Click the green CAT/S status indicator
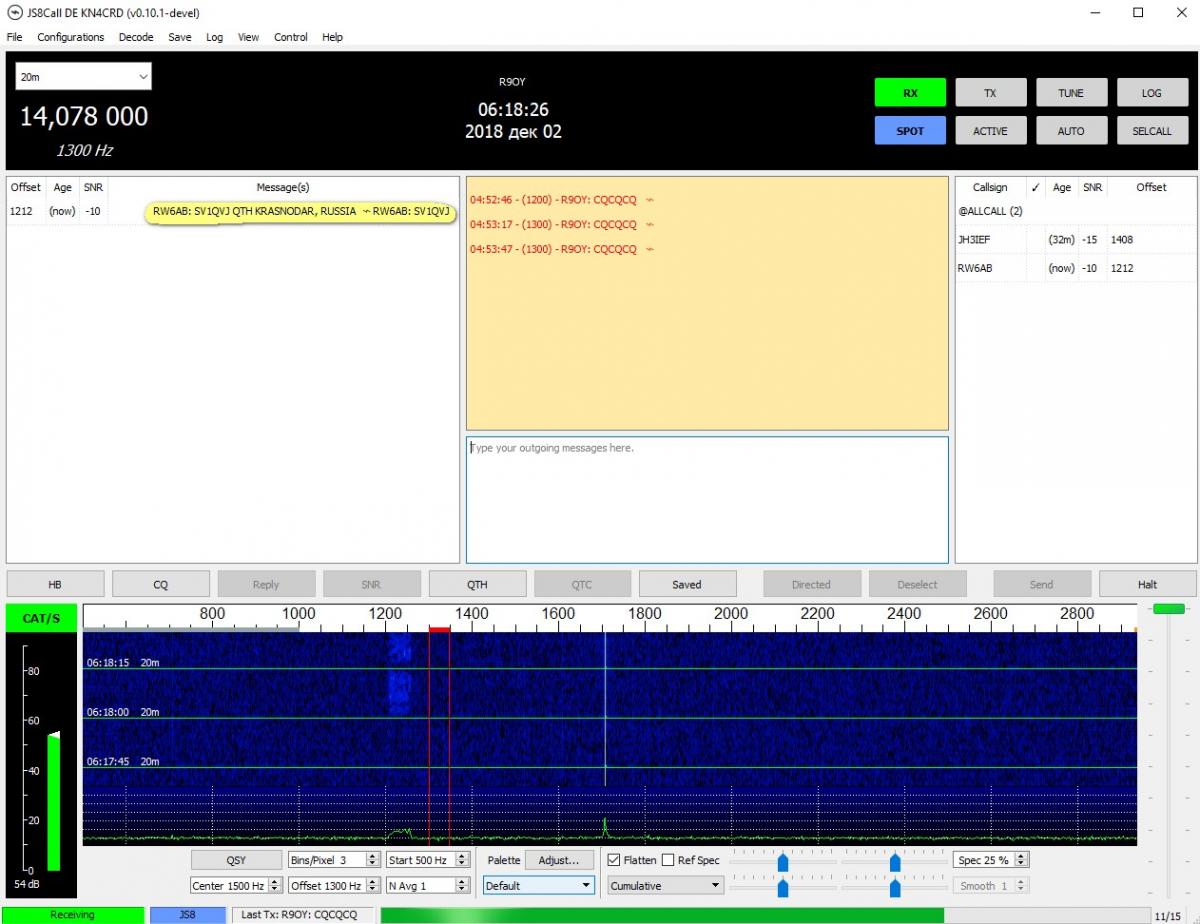Image resolution: width=1200 pixels, height=924 pixels. click(x=41, y=618)
